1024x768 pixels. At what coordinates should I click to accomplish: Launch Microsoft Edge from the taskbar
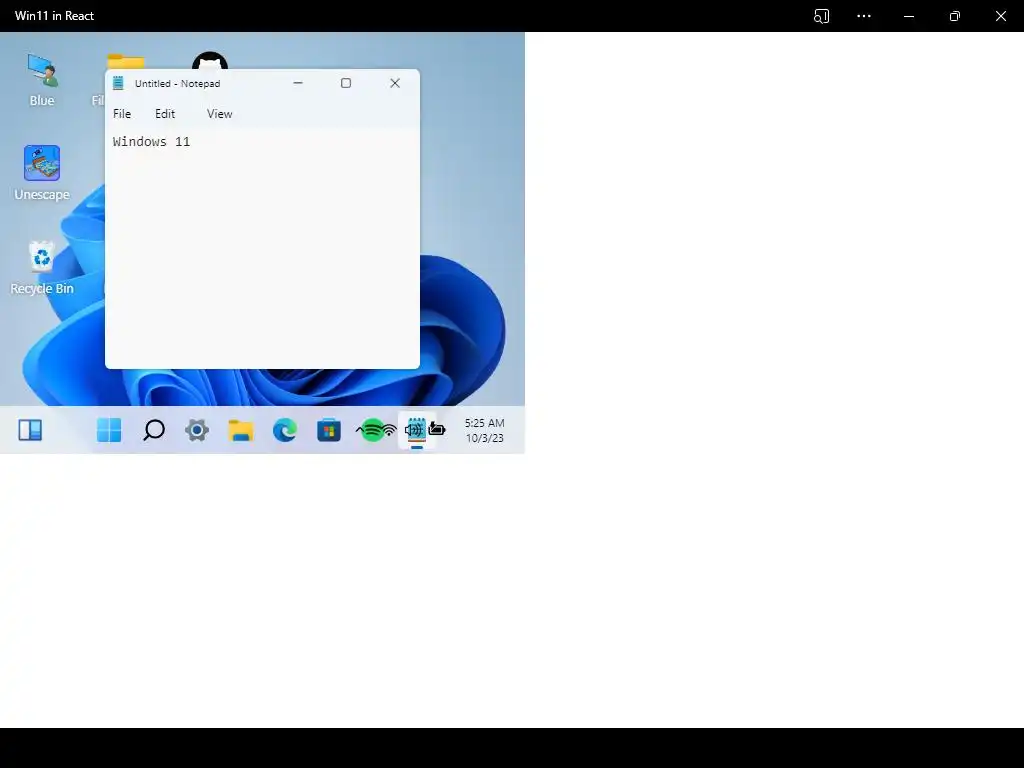click(x=285, y=430)
